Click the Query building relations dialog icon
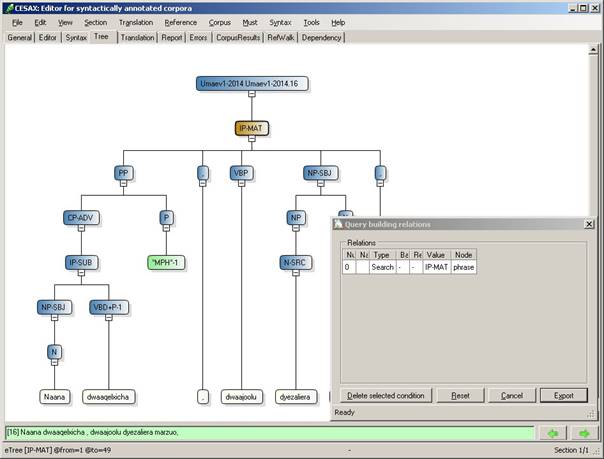Screen dimensions: 604x459 338,224
